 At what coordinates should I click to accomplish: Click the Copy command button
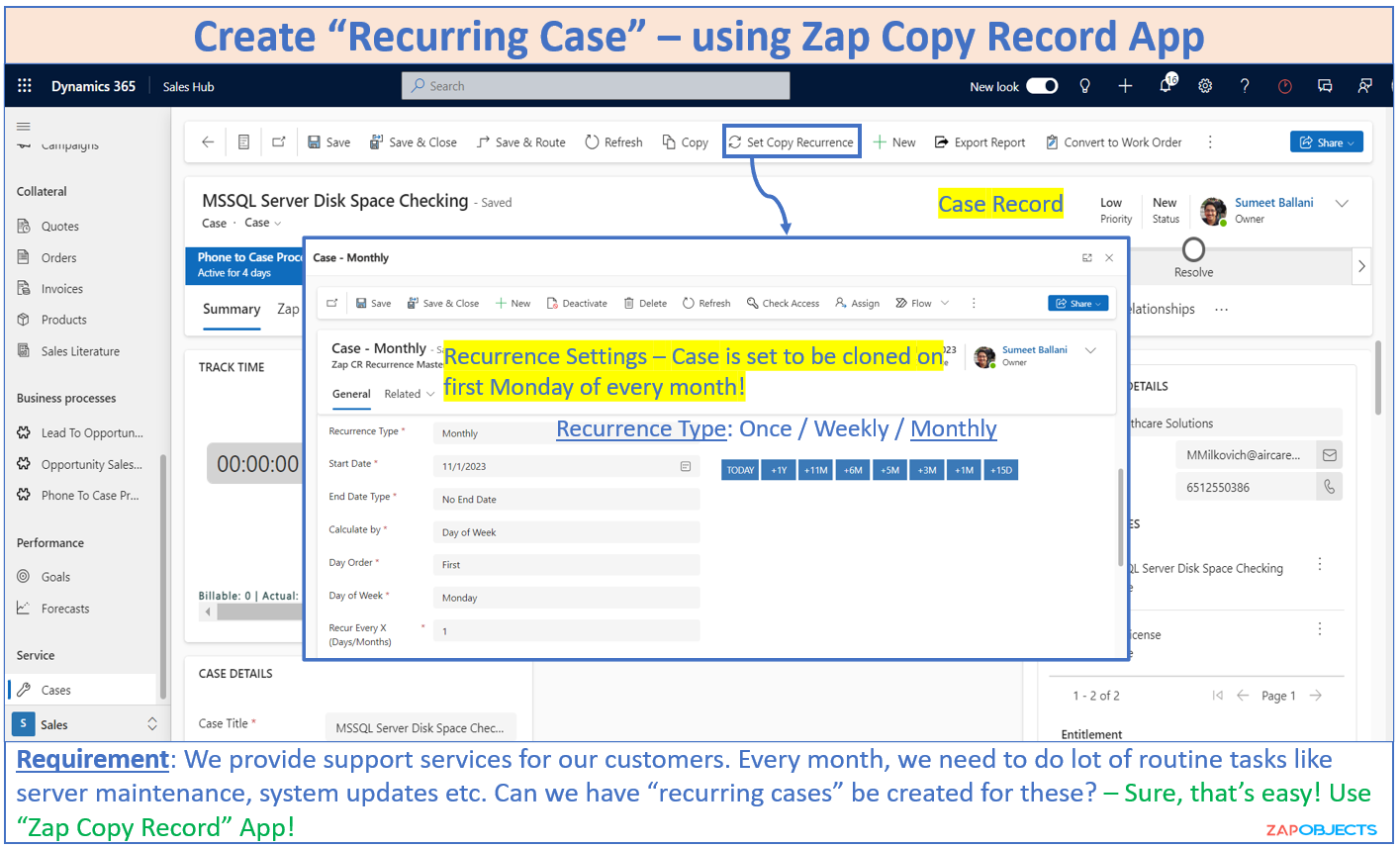tap(686, 142)
